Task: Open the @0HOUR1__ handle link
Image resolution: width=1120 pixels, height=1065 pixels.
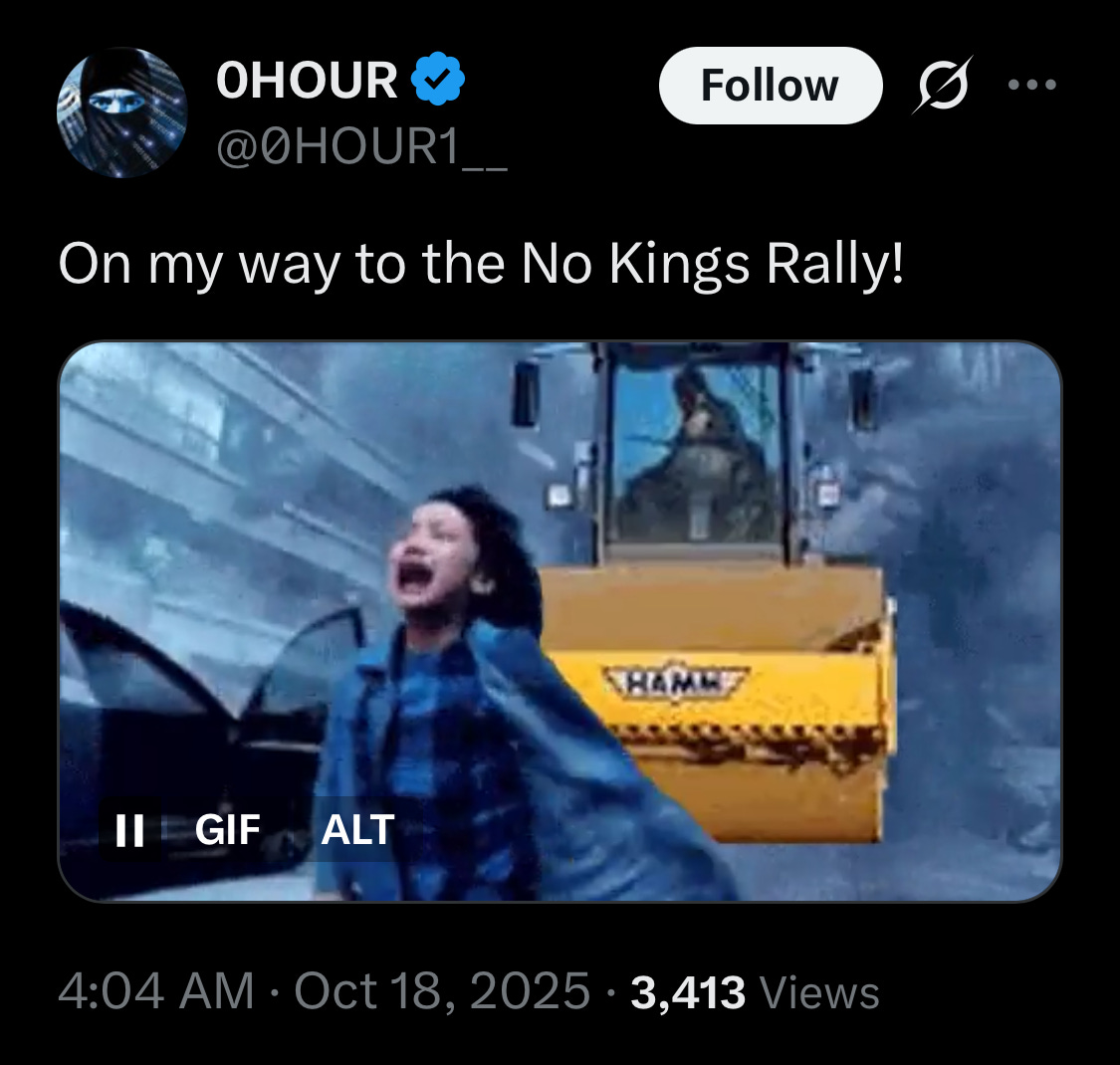Action: (x=361, y=146)
